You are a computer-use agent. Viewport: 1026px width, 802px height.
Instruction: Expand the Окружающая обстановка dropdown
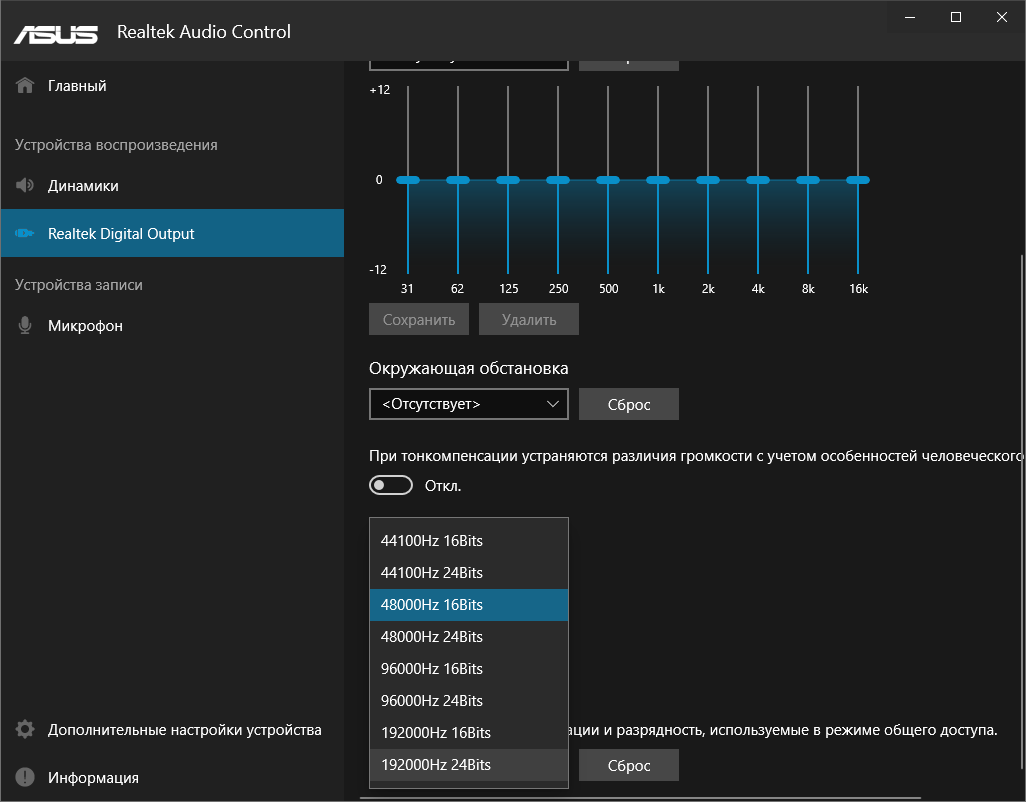point(468,404)
